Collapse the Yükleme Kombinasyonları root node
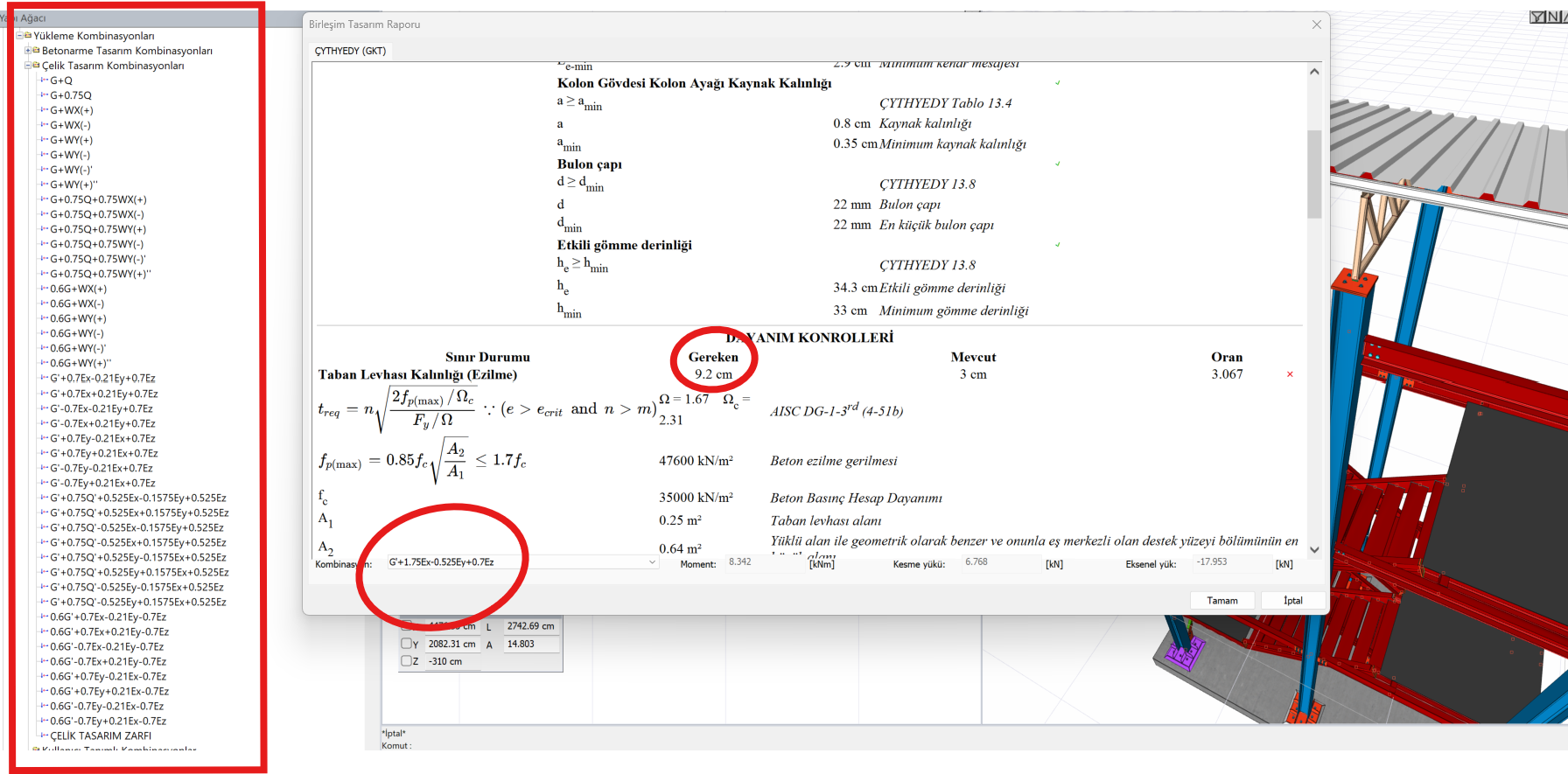Image resolution: width=1568 pixels, height=774 pixels. pos(19,36)
